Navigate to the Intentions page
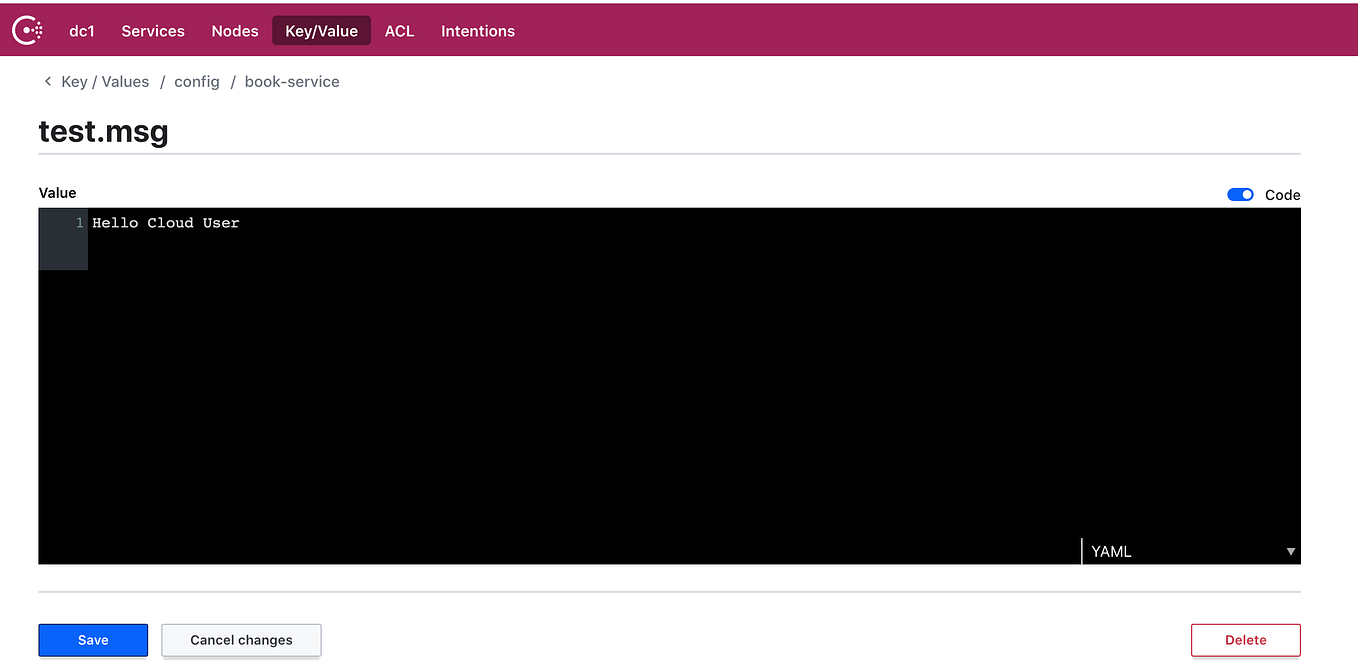1358x670 pixels. click(x=477, y=31)
